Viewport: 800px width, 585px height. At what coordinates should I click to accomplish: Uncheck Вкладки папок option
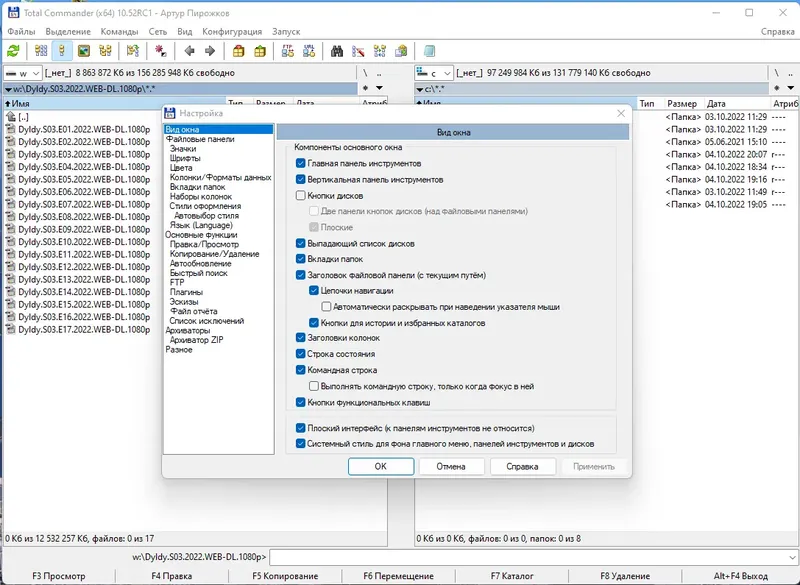click(301, 259)
